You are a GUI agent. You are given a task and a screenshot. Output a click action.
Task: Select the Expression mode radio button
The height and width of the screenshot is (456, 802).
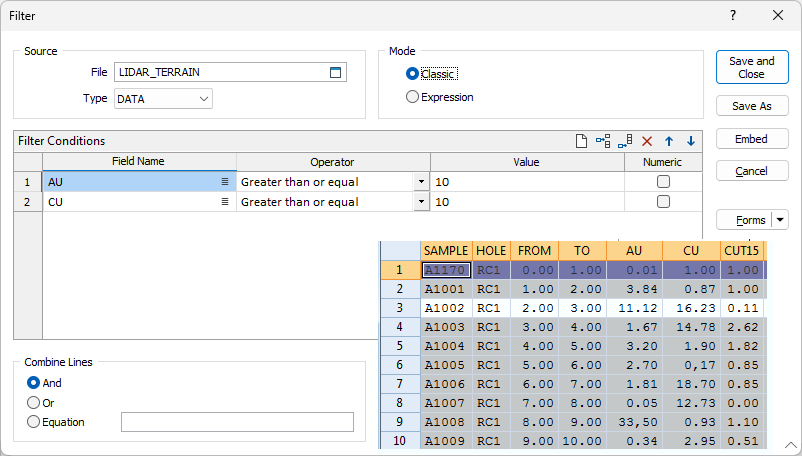pos(412,97)
